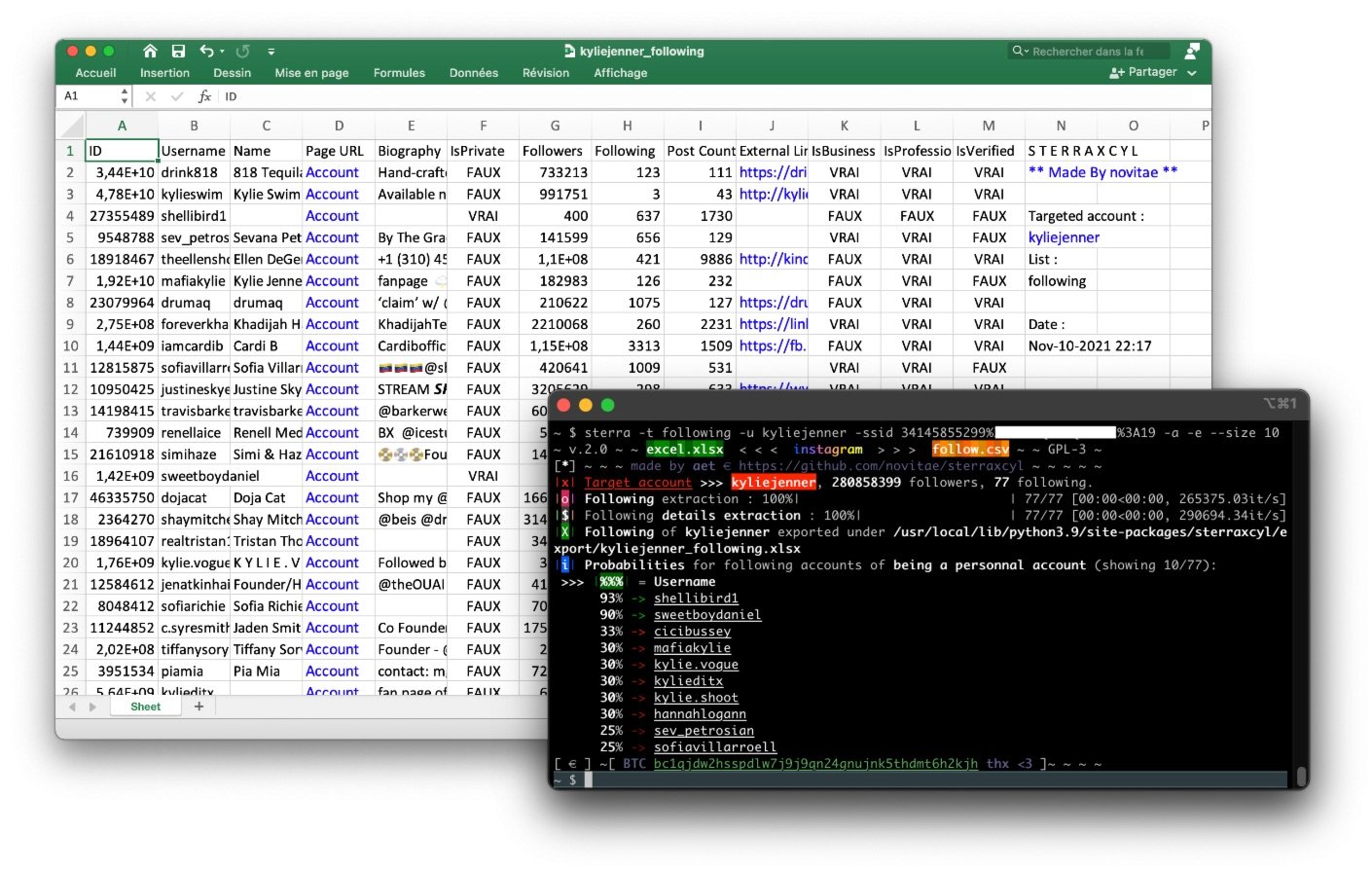The width and height of the screenshot is (1372, 871).
Task: Select column A header
Action: pyautogui.click(x=122, y=126)
